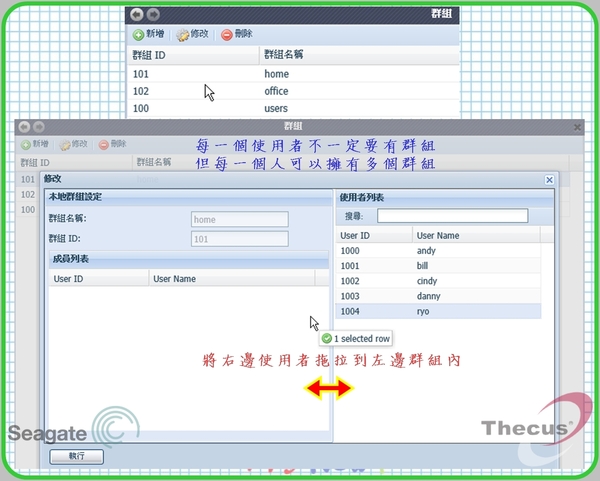Viewport: 600px width, 481px height.
Task: Click User ID header in 成員列表
Action: [x=99, y=279]
